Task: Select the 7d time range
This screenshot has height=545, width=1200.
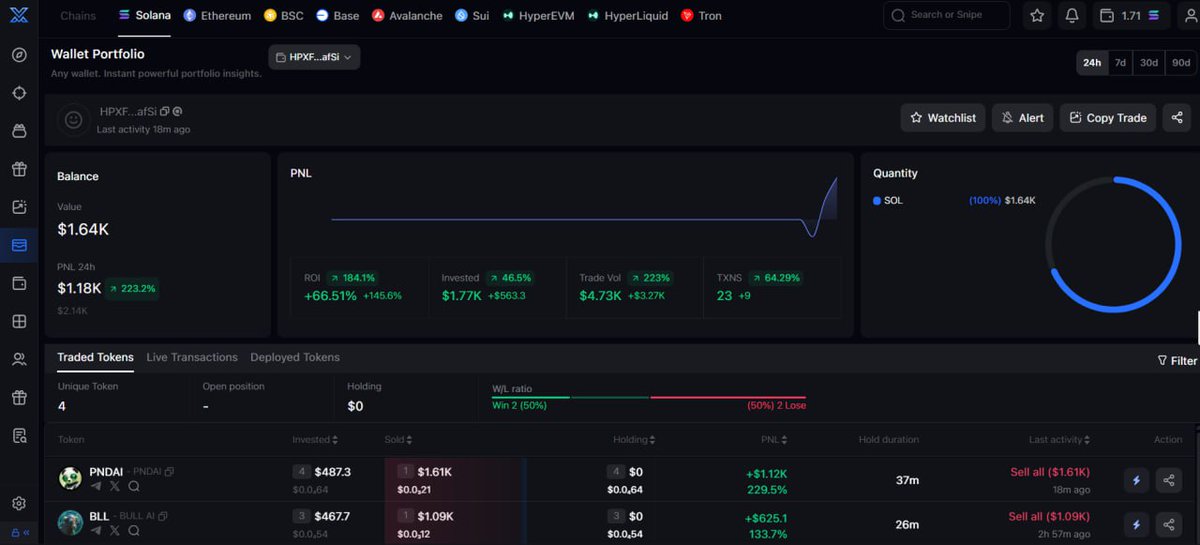Action: tap(1120, 62)
